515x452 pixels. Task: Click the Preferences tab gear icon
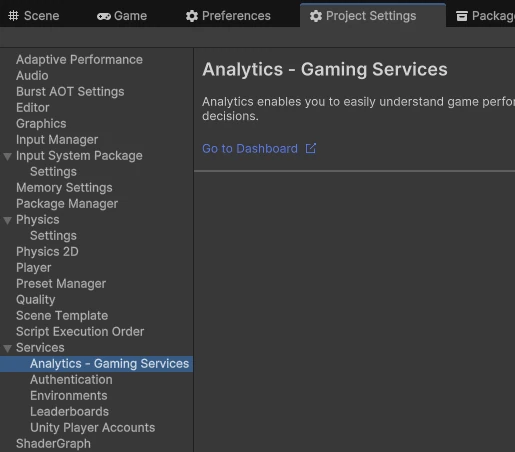point(192,16)
